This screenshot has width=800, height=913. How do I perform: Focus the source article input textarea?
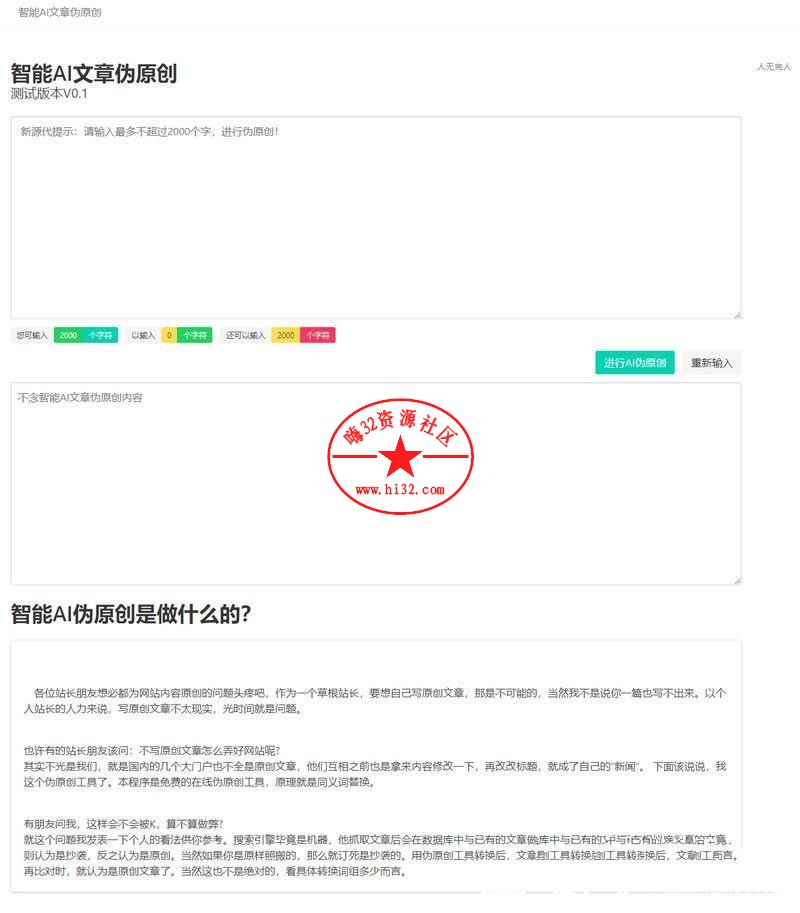(375, 218)
